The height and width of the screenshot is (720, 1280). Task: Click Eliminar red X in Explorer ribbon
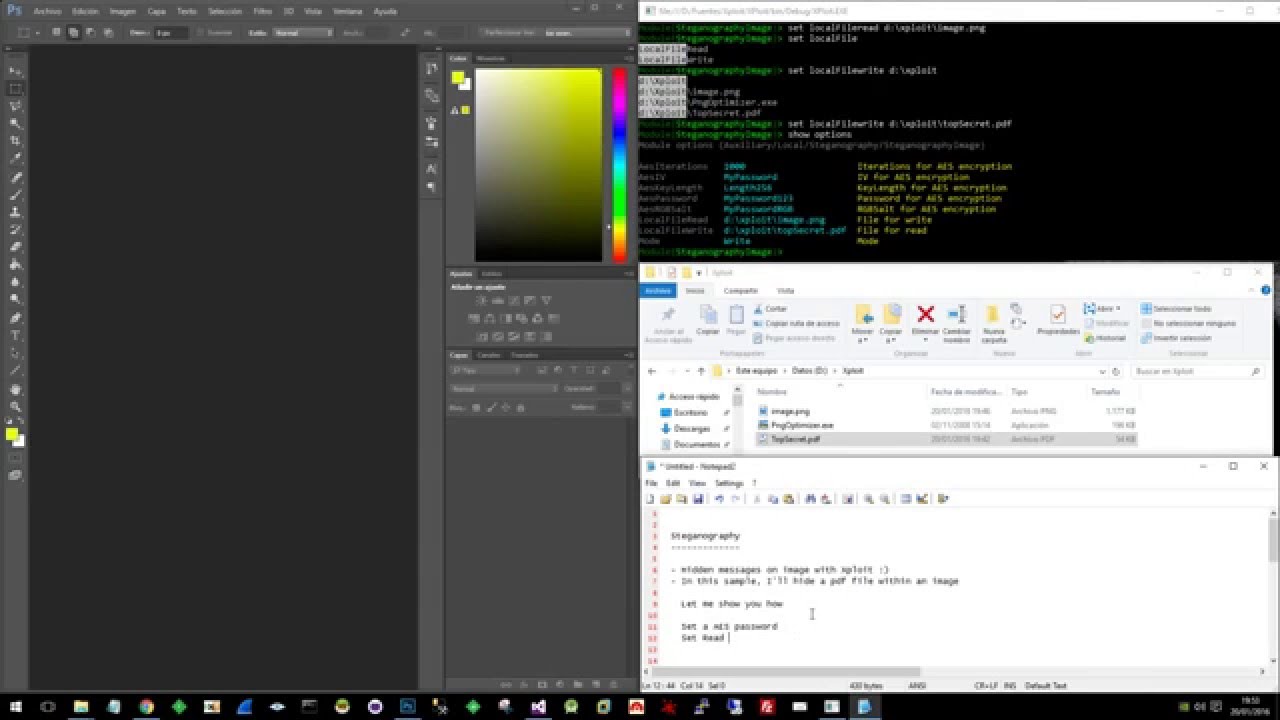pos(925,315)
